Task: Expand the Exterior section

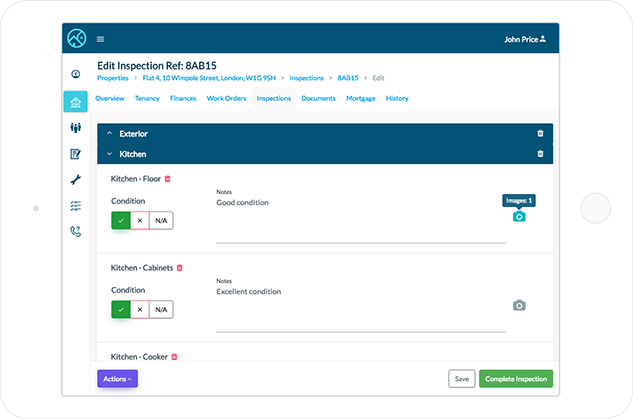Action: pos(109,133)
